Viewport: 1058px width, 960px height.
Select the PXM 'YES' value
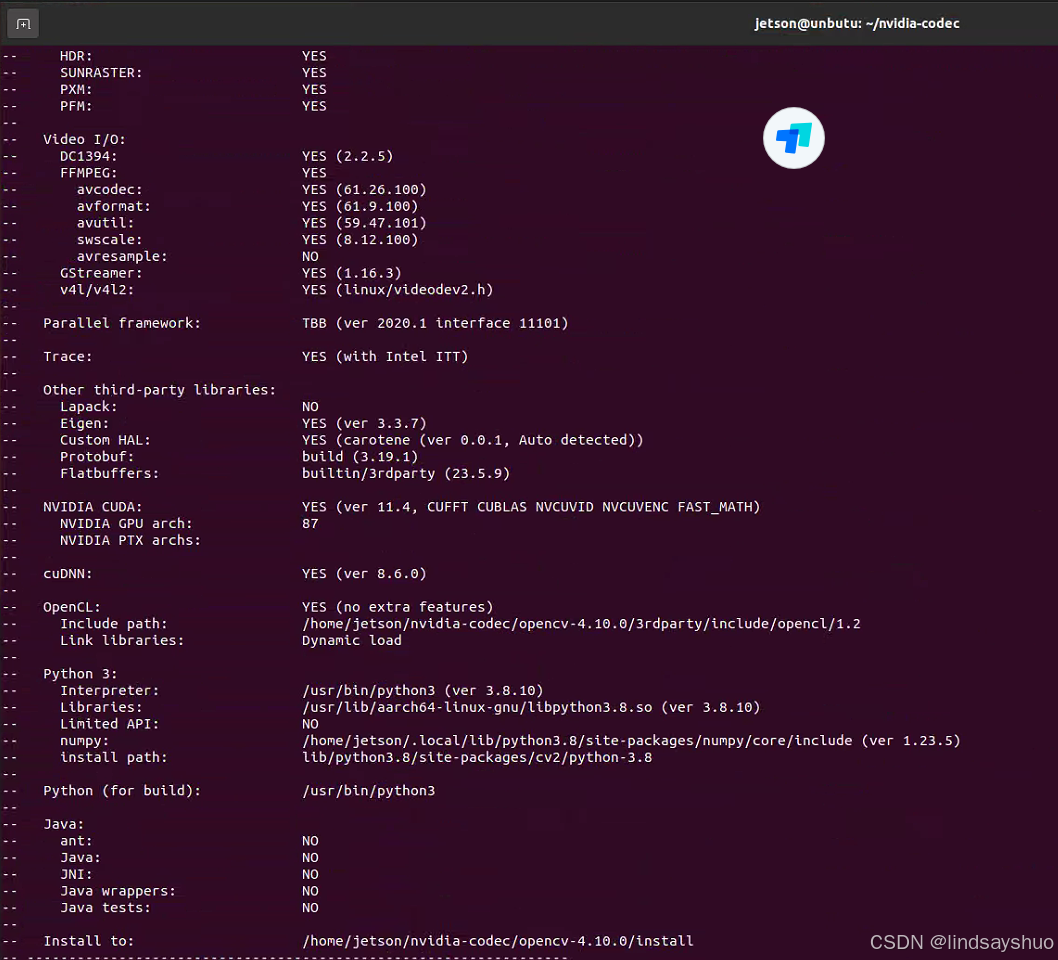[314, 90]
